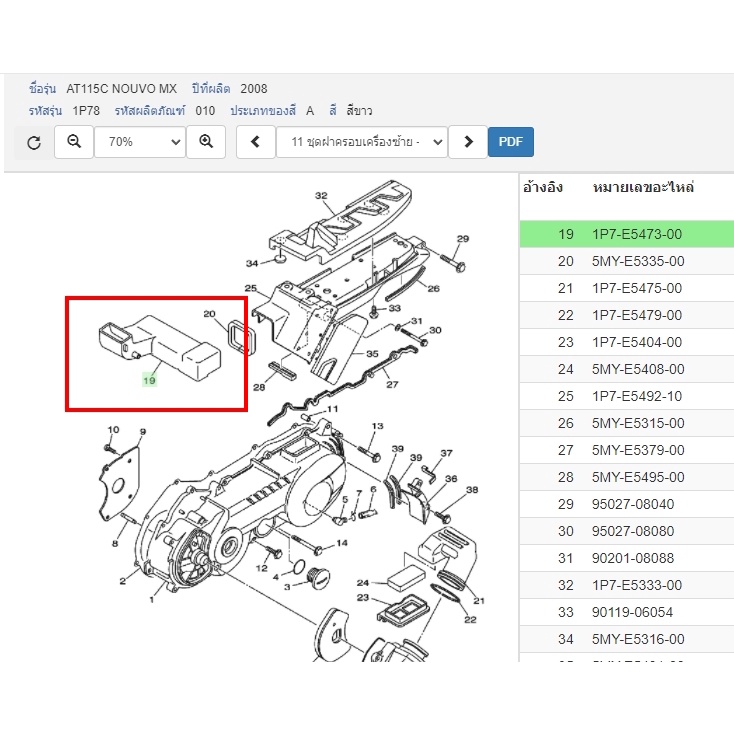The width and height of the screenshot is (734, 734).
Task: Select row 34 part 5MY-E5316-00
Action: coord(627,639)
